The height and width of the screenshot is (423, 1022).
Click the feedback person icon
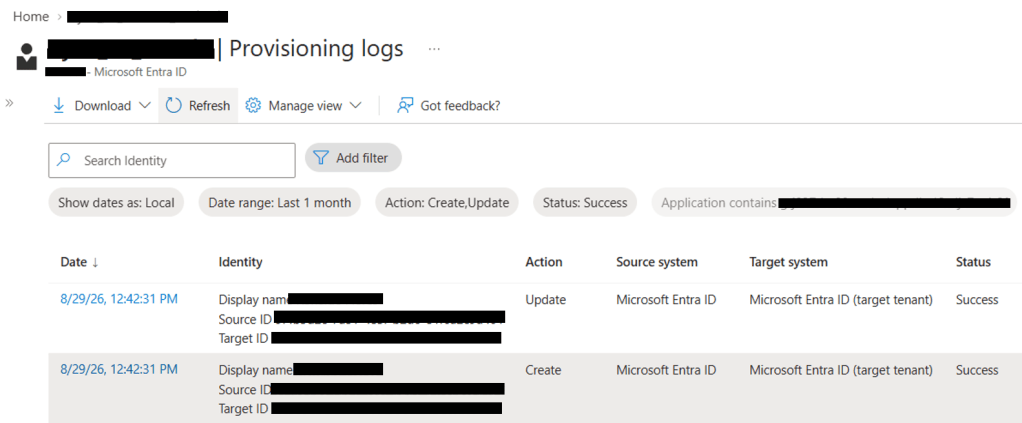coord(405,106)
